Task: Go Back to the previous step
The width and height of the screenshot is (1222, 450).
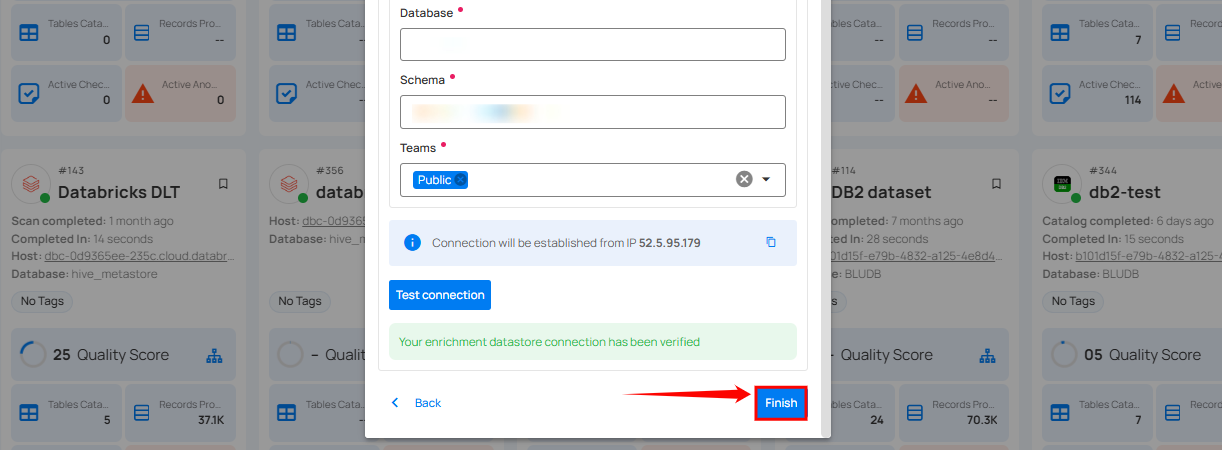Action: point(416,403)
